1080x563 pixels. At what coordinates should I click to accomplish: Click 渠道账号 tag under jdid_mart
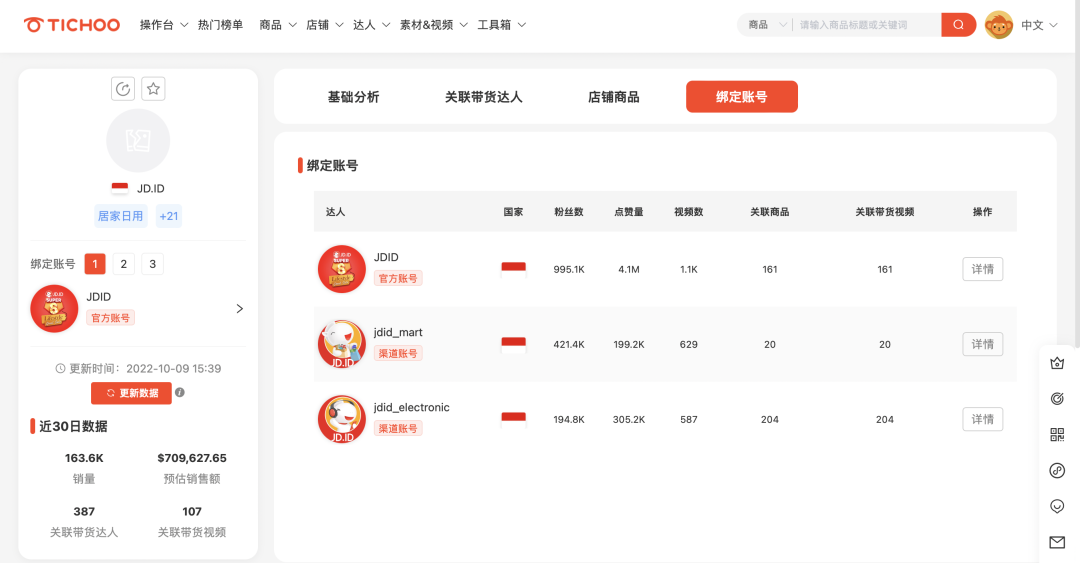(398, 354)
